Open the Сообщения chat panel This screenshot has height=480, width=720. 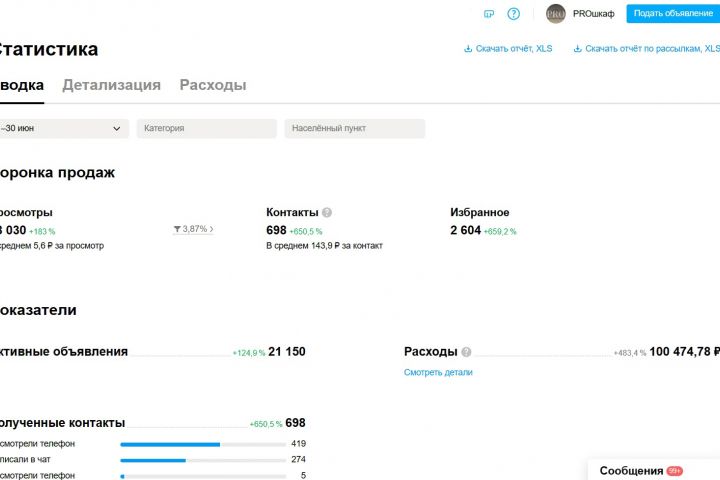[631, 471]
